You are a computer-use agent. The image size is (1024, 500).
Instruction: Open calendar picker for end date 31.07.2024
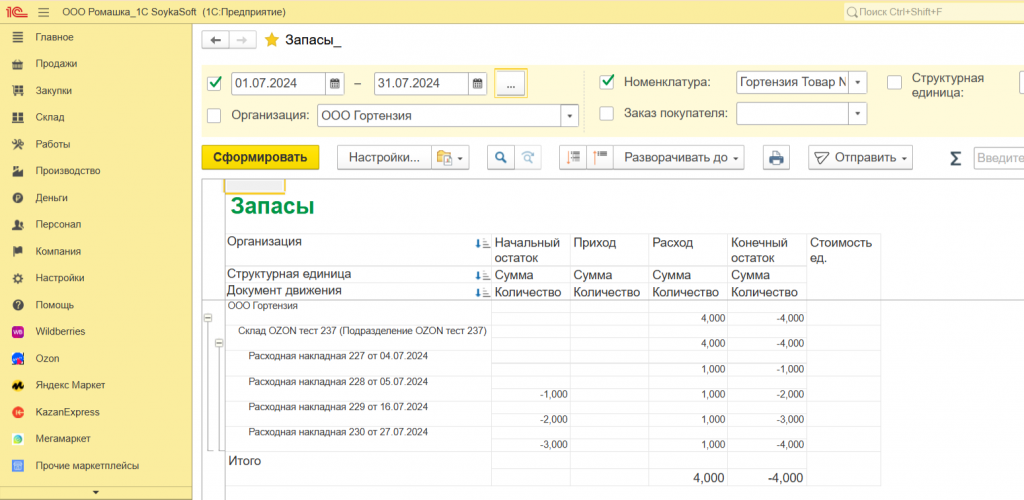click(x=478, y=83)
